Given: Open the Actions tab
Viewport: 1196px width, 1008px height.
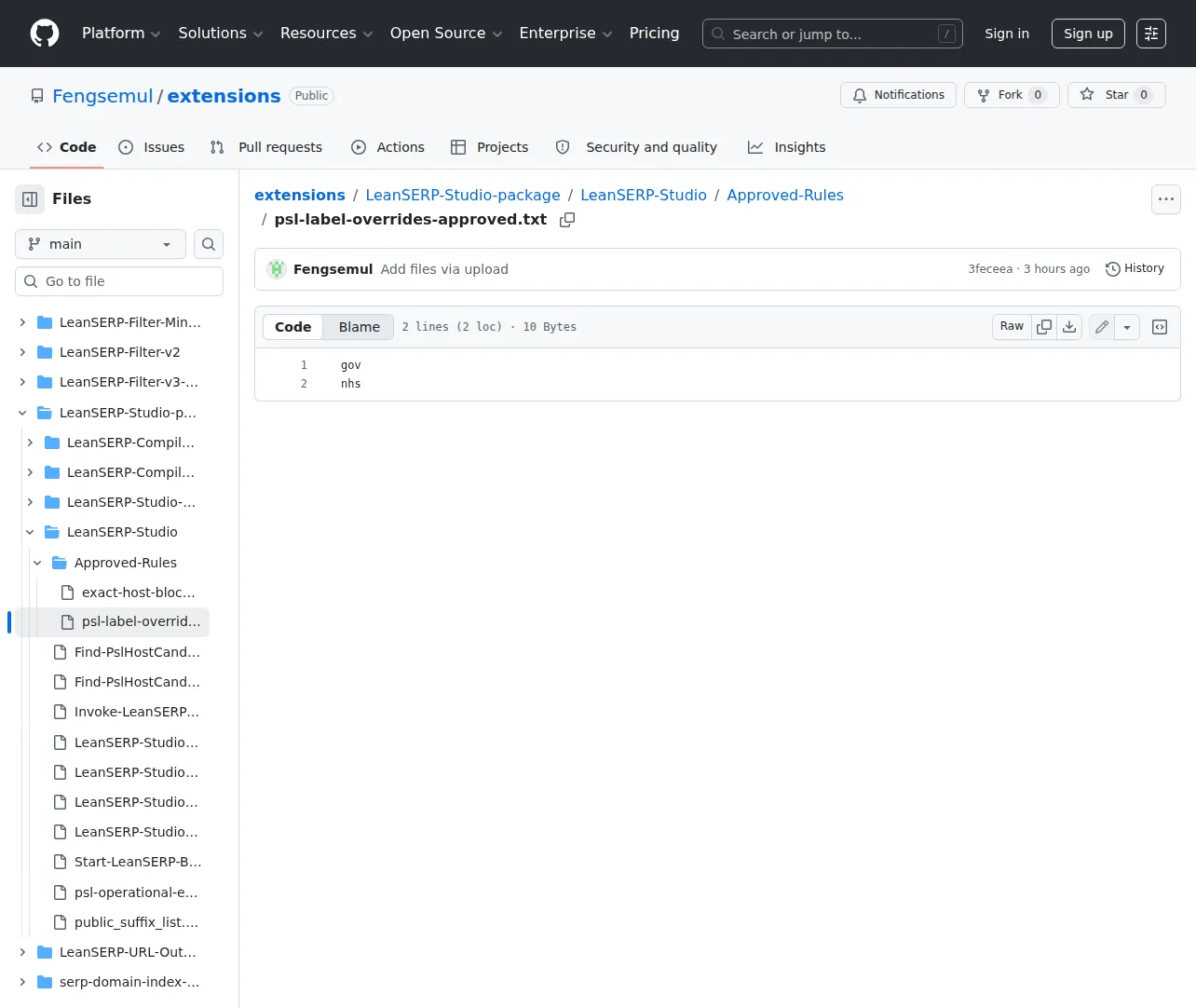Looking at the screenshot, I should coord(387,147).
